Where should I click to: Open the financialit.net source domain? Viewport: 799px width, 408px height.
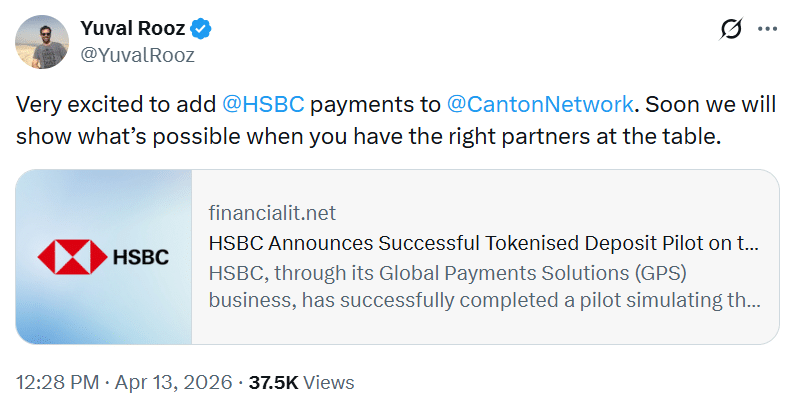pos(272,213)
